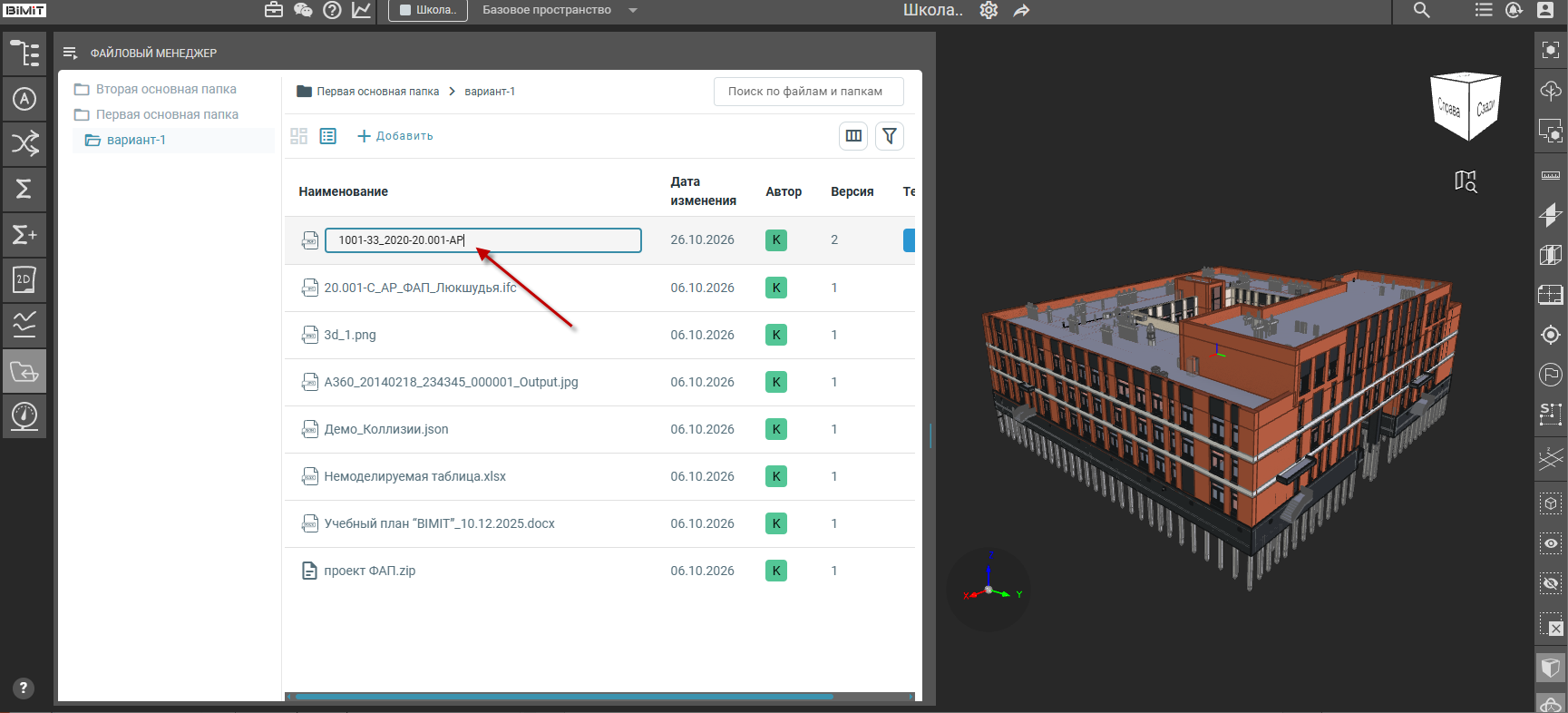Select the ruler measurement tool
Image resolution: width=1568 pixels, height=713 pixels.
pyautogui.click(x=1551, y=175)
